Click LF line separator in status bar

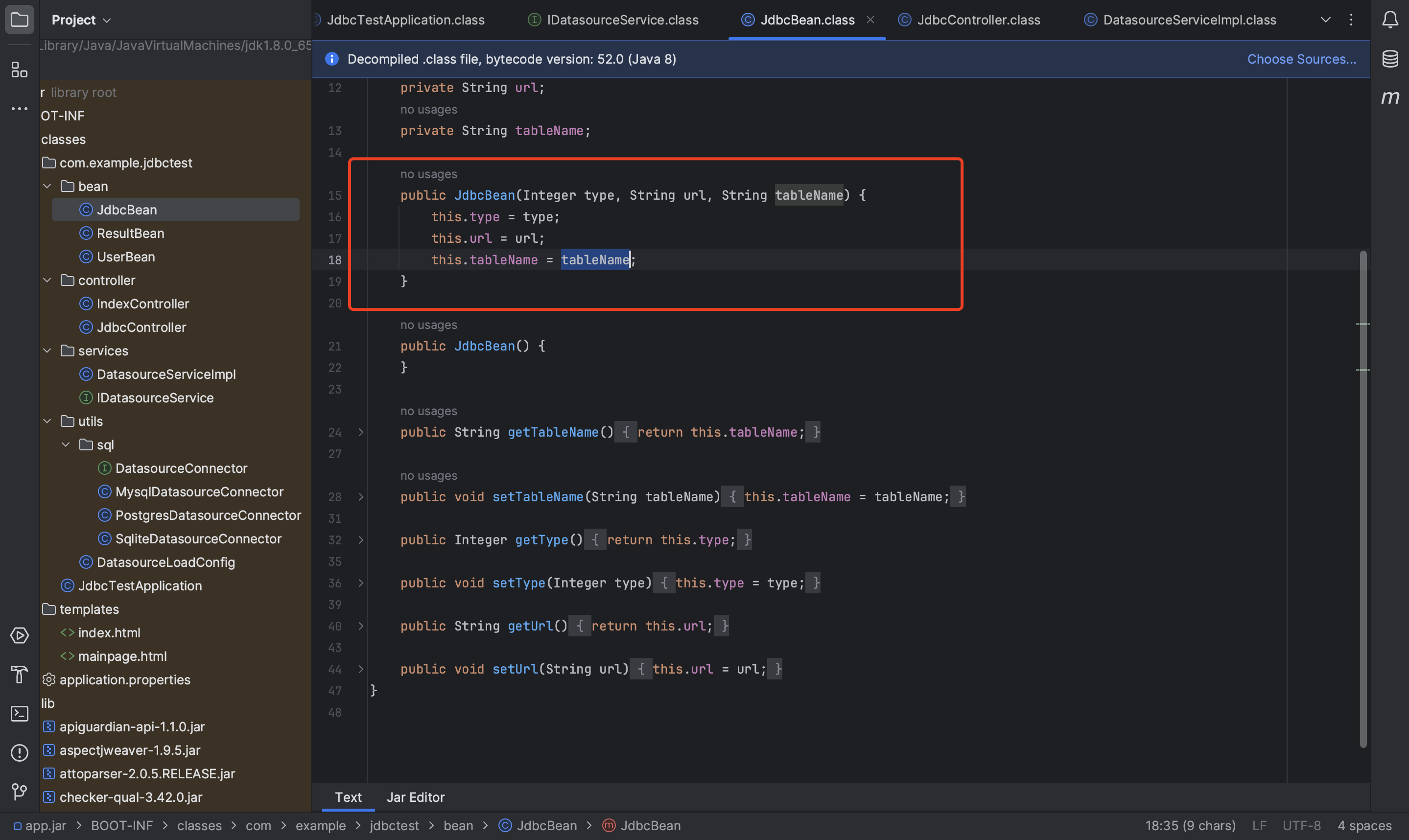pyautogui.click(x=1259, y=826)
